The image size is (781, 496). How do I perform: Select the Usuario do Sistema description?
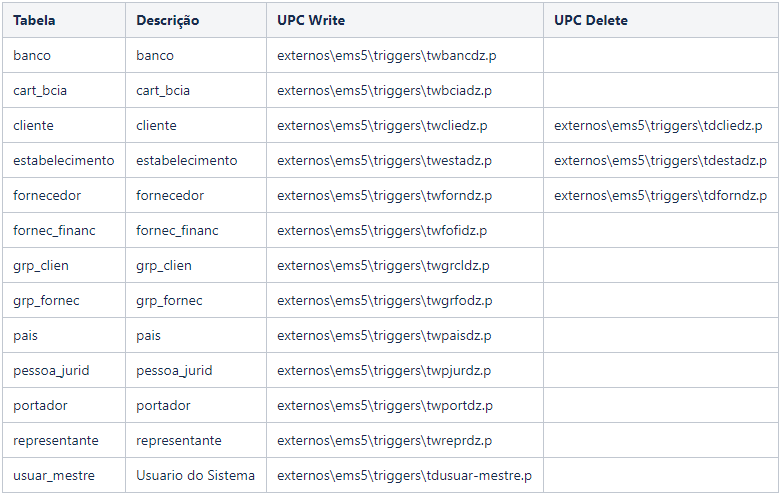coord(195,475)
